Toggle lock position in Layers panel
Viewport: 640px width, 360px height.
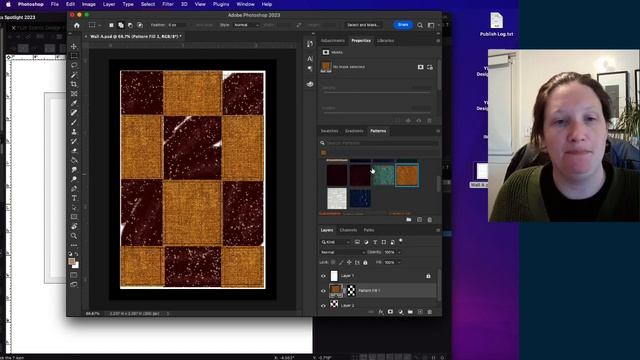[349, 262]
